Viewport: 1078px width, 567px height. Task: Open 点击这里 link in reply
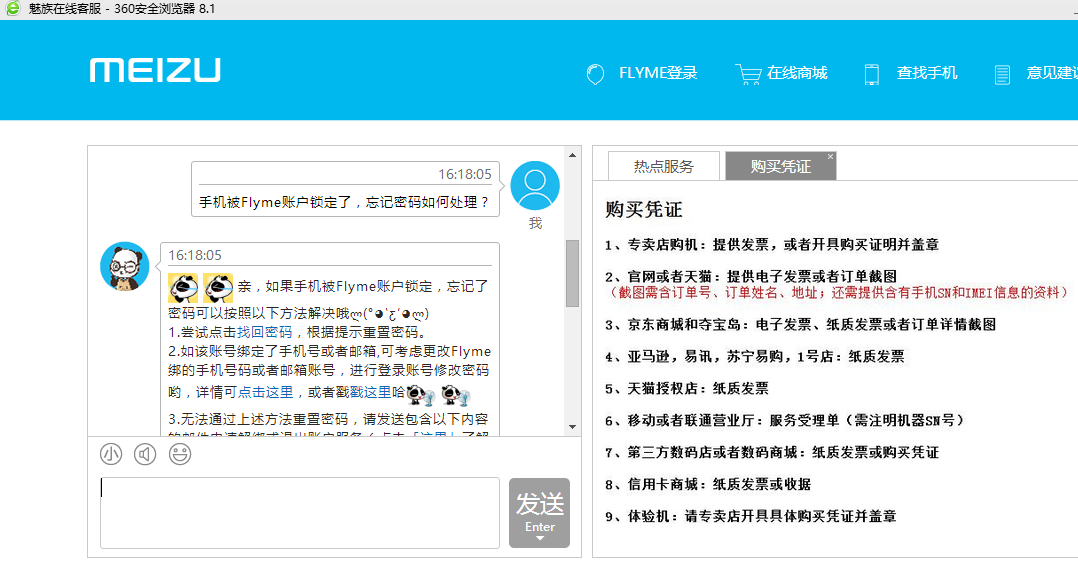(x=265, y=392)
